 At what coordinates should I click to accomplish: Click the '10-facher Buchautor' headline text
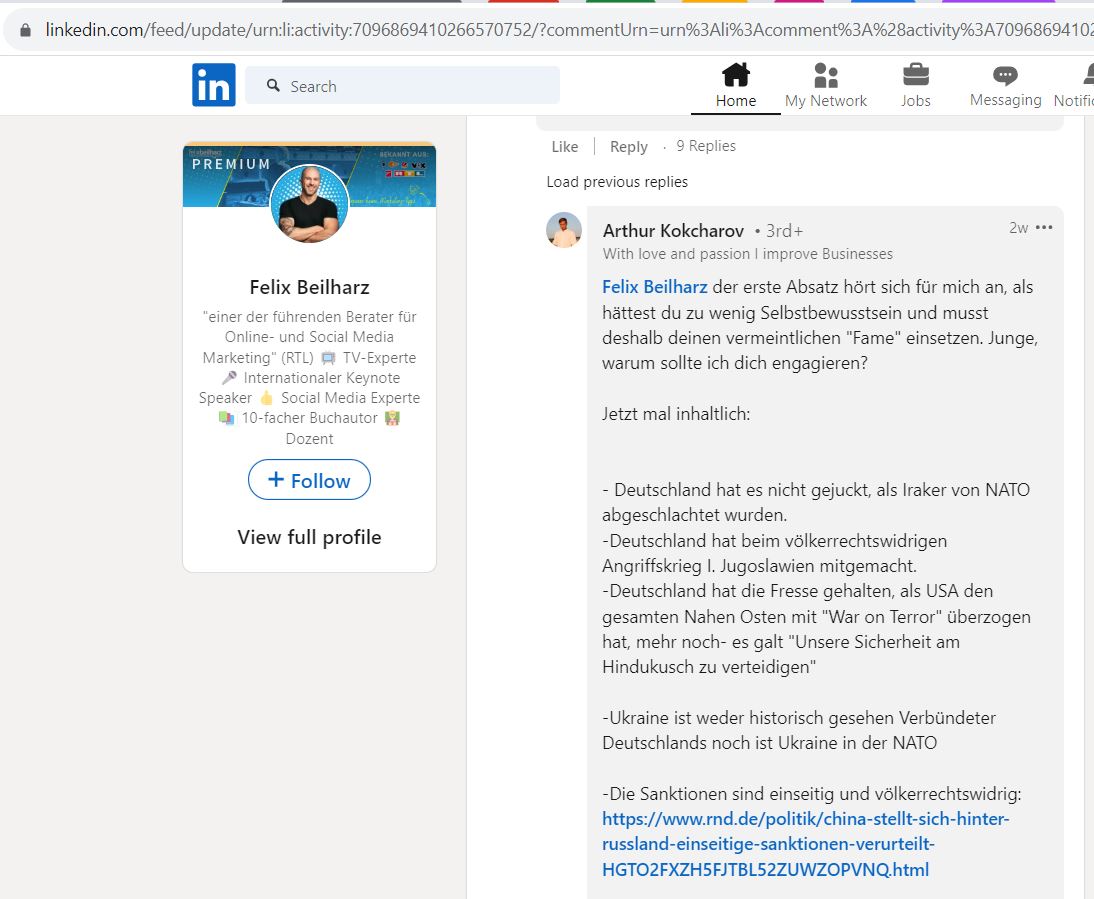tap(309, 418)
